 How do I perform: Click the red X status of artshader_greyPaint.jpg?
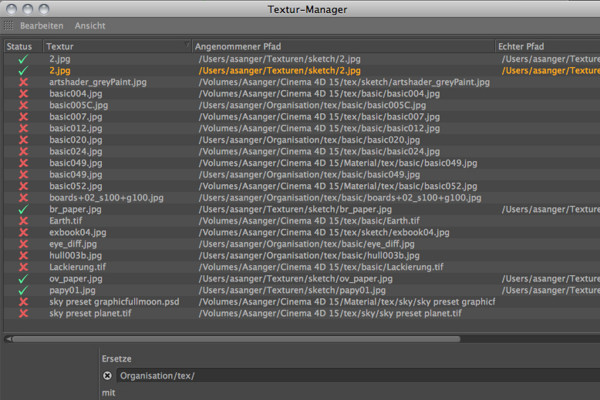tap(23, 82)
